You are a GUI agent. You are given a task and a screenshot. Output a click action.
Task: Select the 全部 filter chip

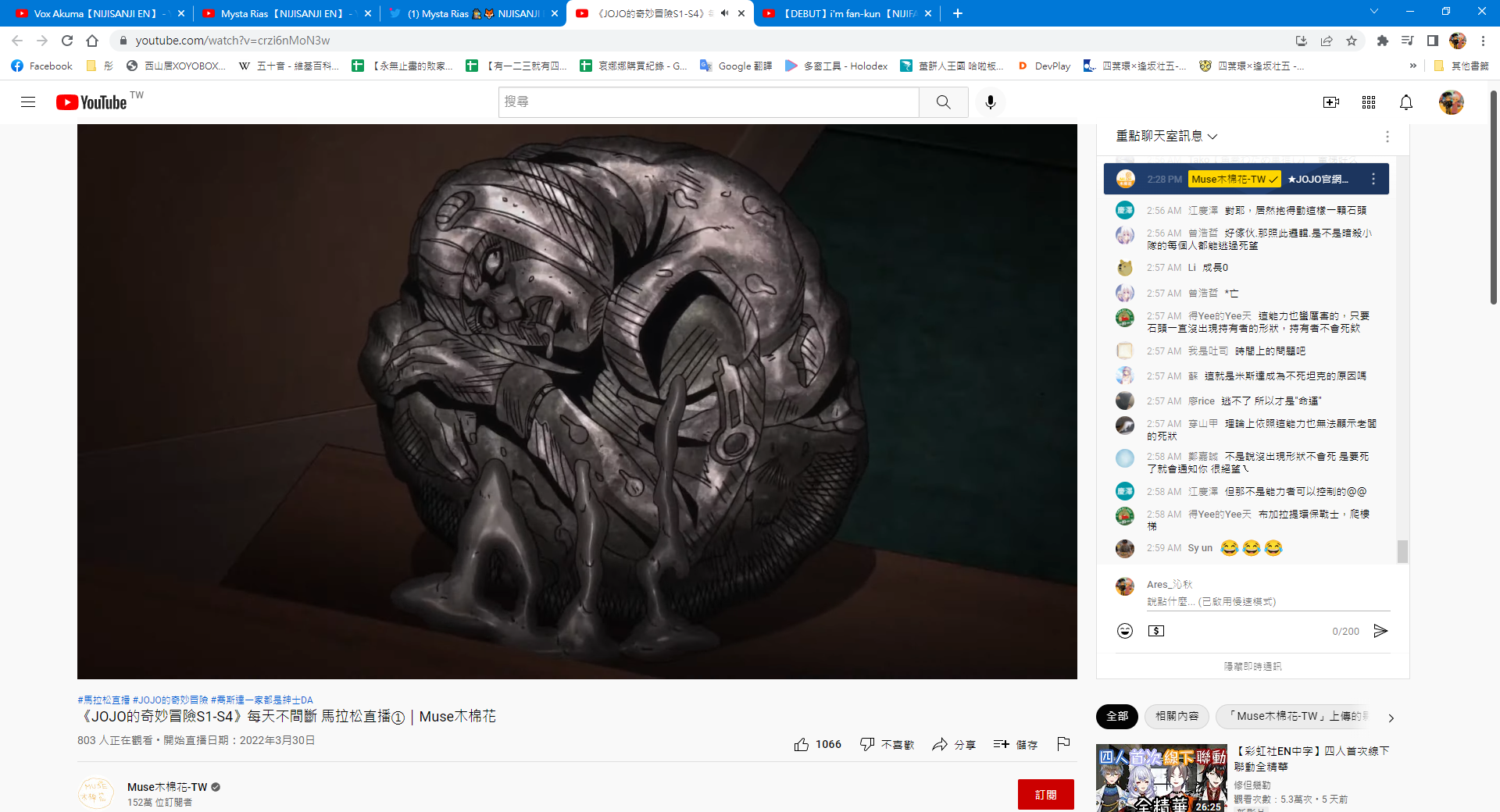[x=1117, y=716]
